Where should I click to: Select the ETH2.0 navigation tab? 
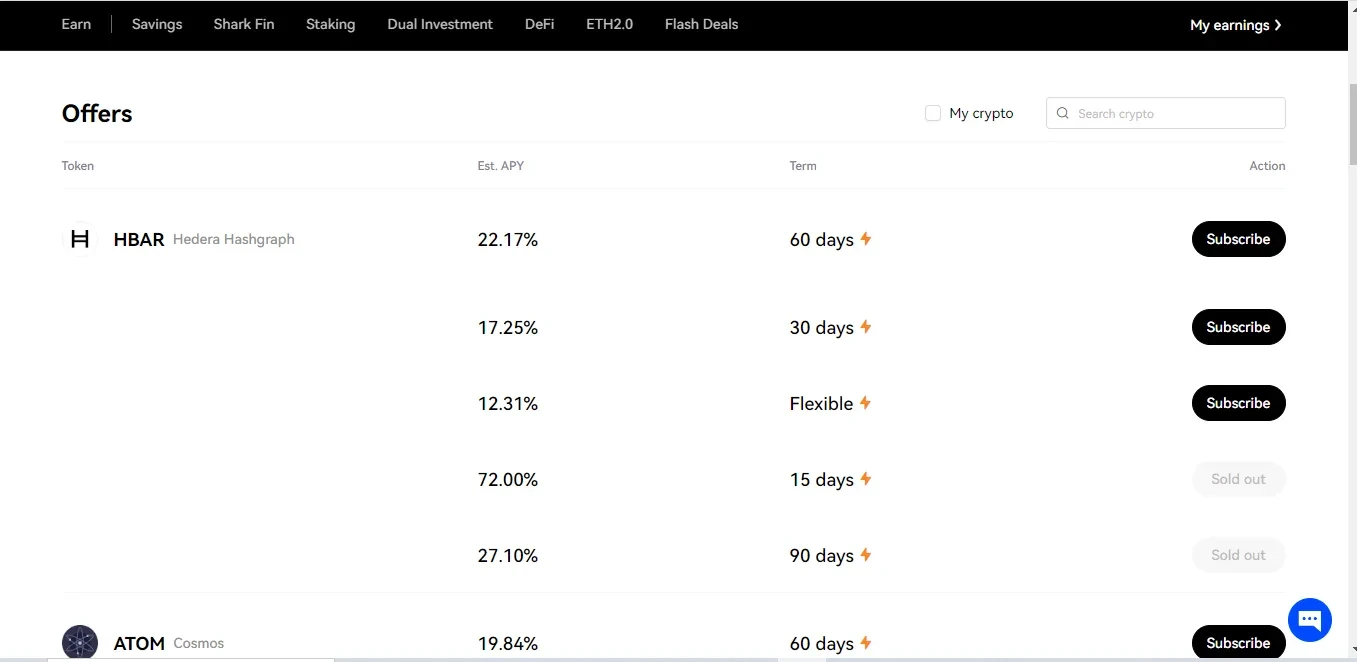click(x=609, y=24)
